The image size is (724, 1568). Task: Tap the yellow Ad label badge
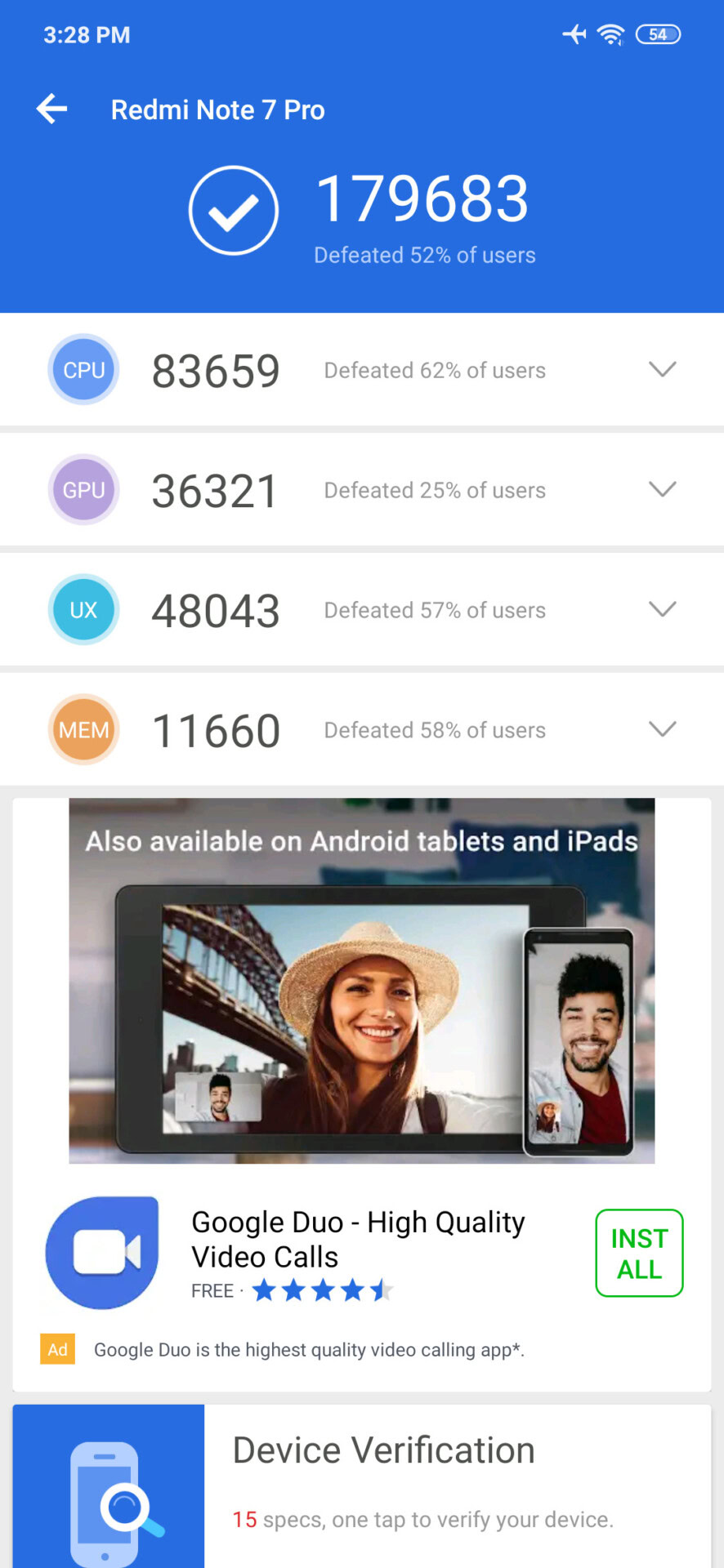[57, 1349]
